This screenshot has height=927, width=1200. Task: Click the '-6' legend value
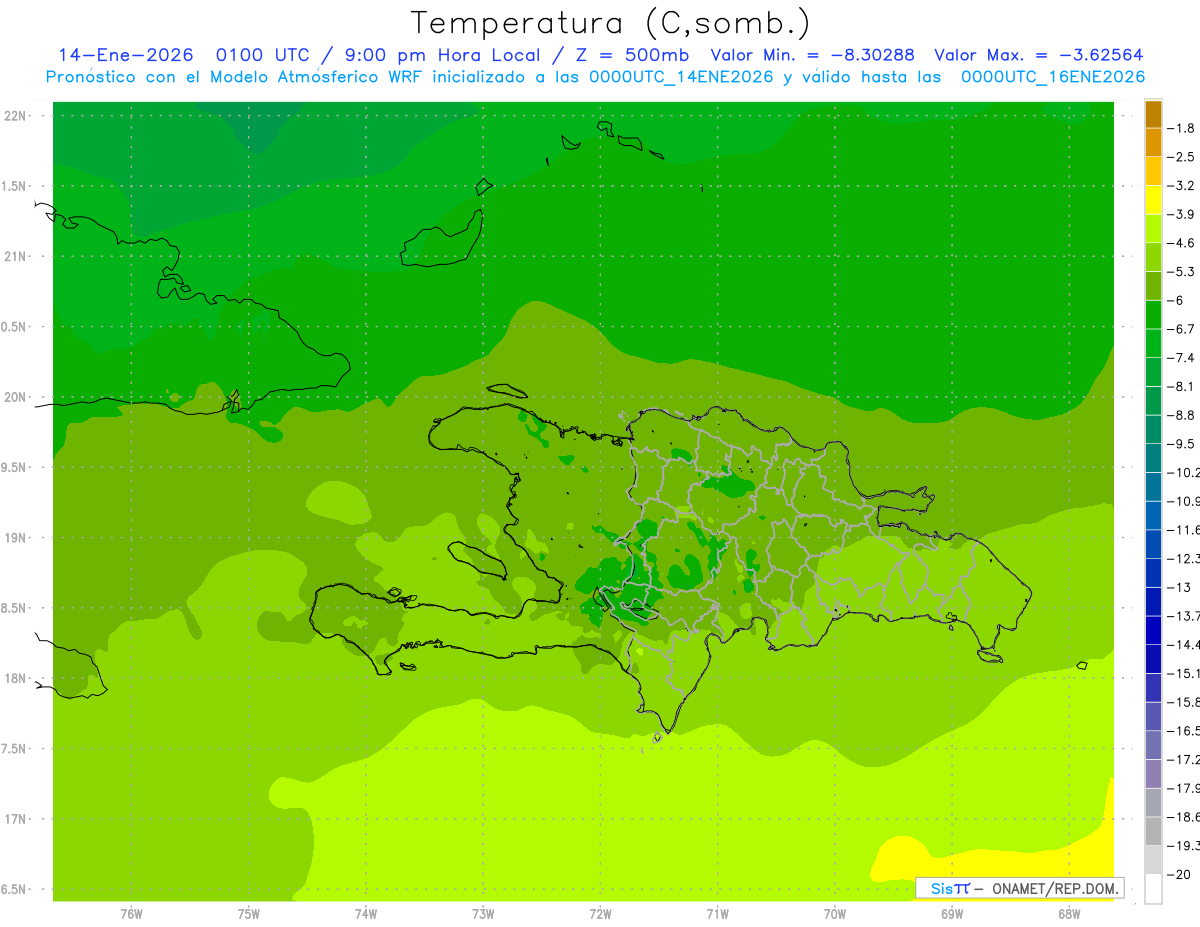coord(1176,300)
